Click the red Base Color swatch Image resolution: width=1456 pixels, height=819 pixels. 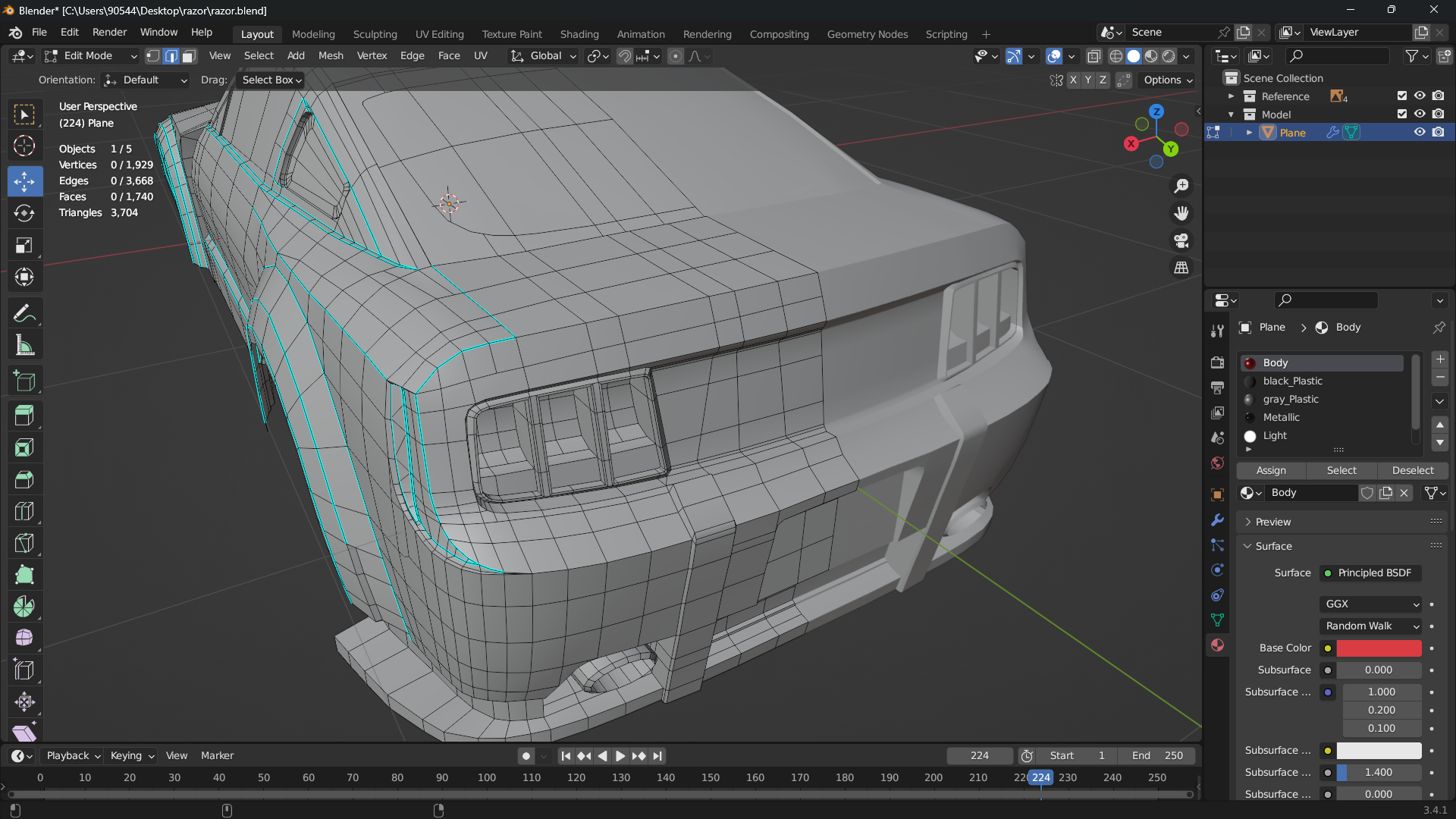pyautogui.click(x=1378, y=648)
